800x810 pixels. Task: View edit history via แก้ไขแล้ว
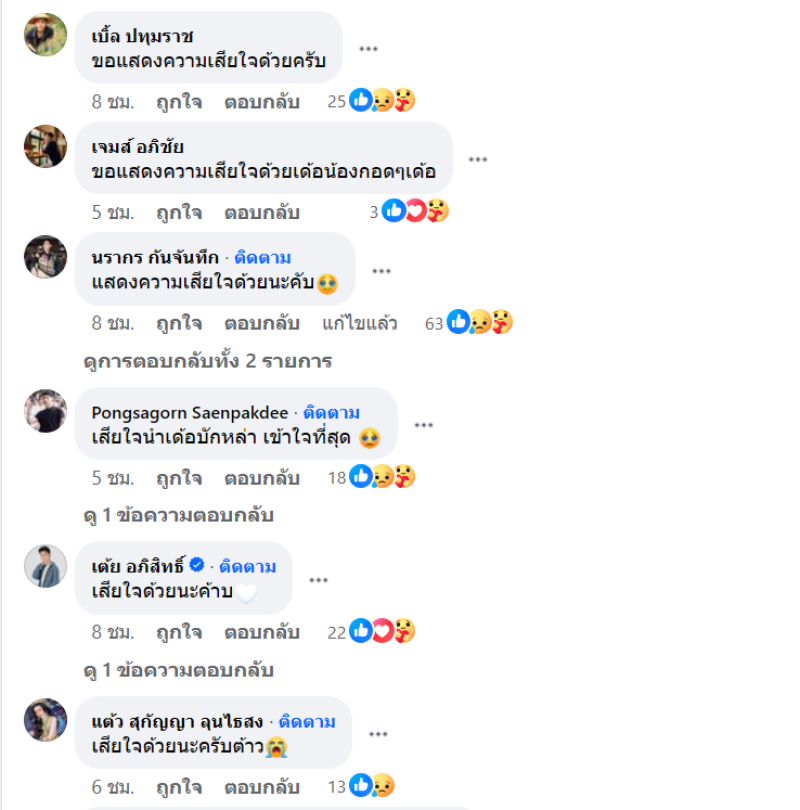point(359,323)
